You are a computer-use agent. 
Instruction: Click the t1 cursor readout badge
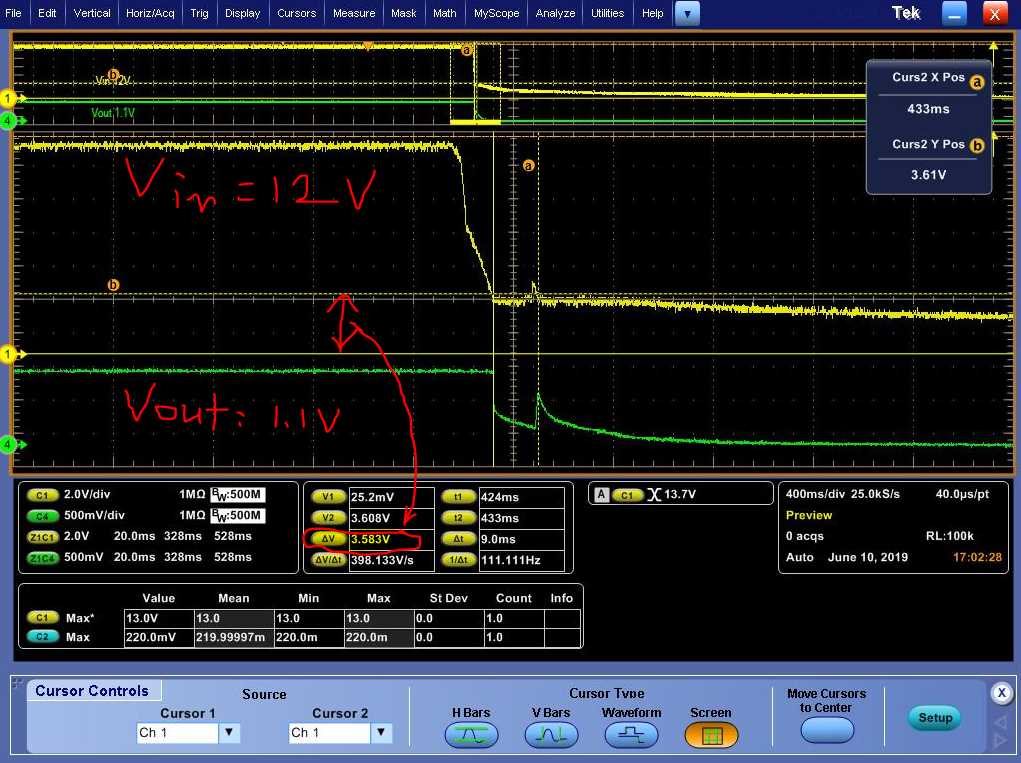tap(458, 497)
